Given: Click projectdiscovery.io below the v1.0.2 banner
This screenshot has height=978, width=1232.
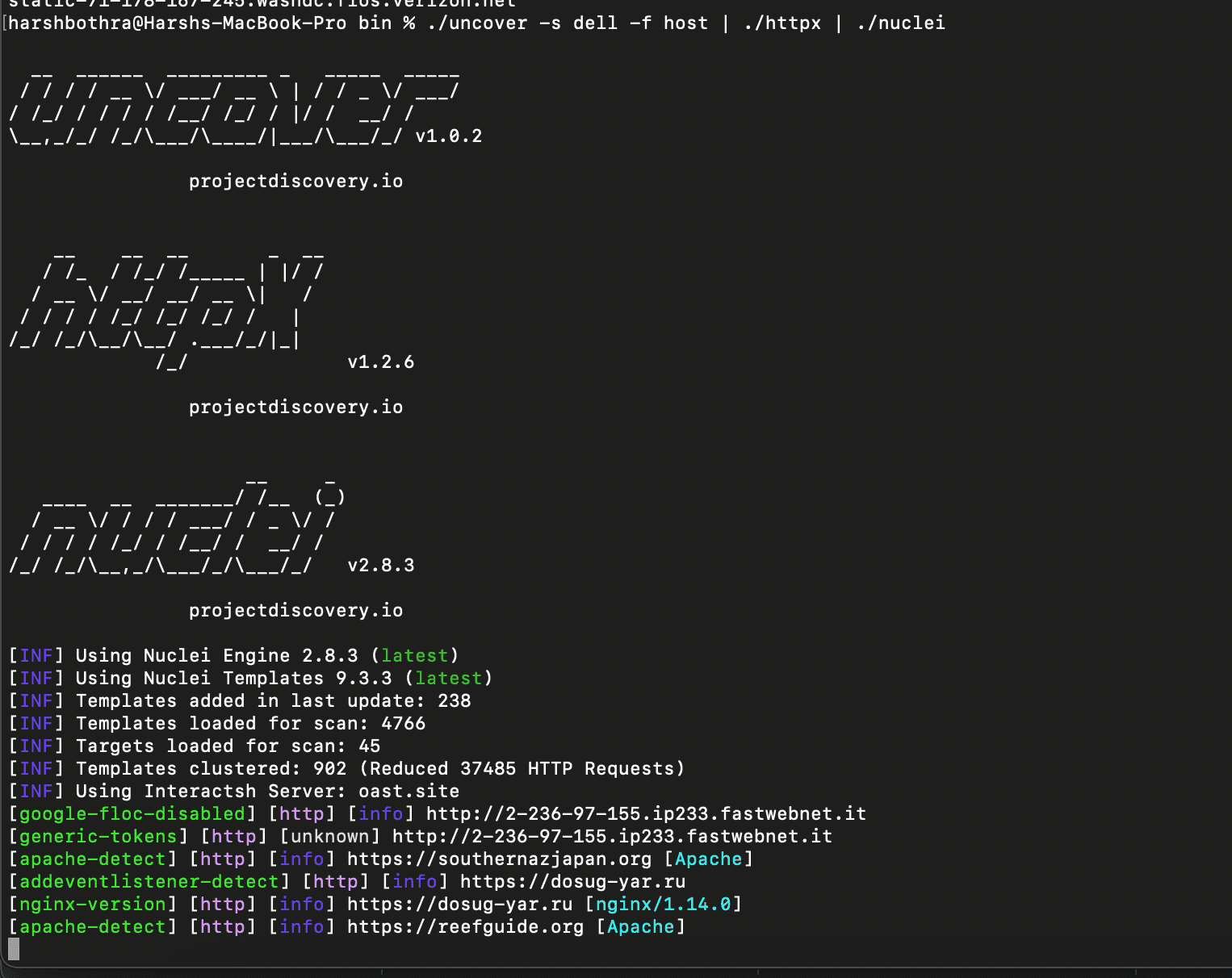Looking at the screenshot, I should 295,181.
